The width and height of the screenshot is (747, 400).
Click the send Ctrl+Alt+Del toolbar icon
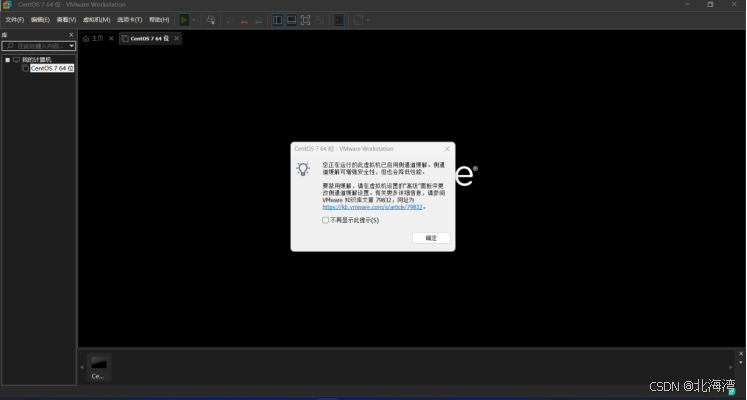pos(211,20)
